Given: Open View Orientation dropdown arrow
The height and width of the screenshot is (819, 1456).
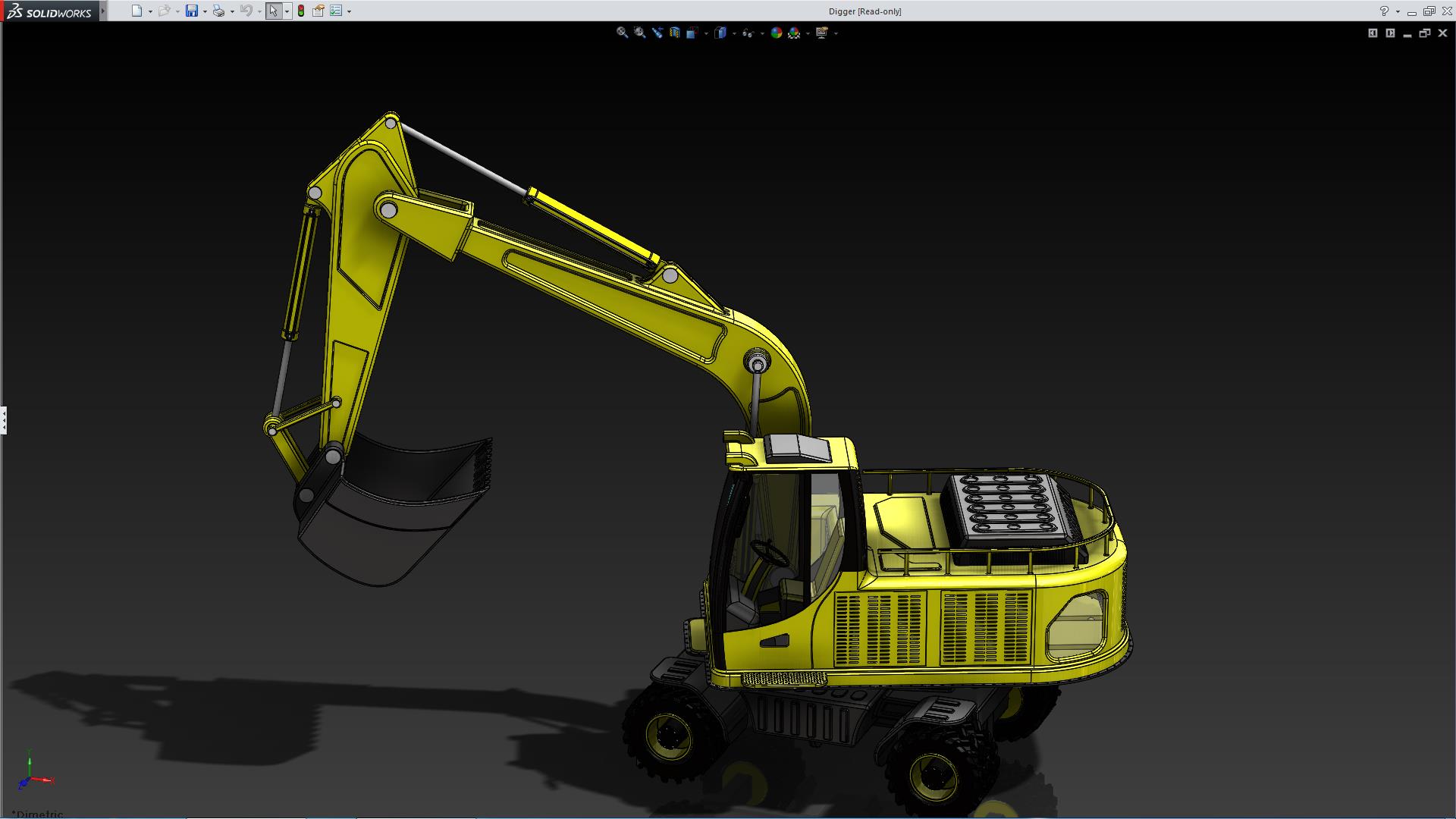Looking at the screenshot, I should click(x=706, y=33).
